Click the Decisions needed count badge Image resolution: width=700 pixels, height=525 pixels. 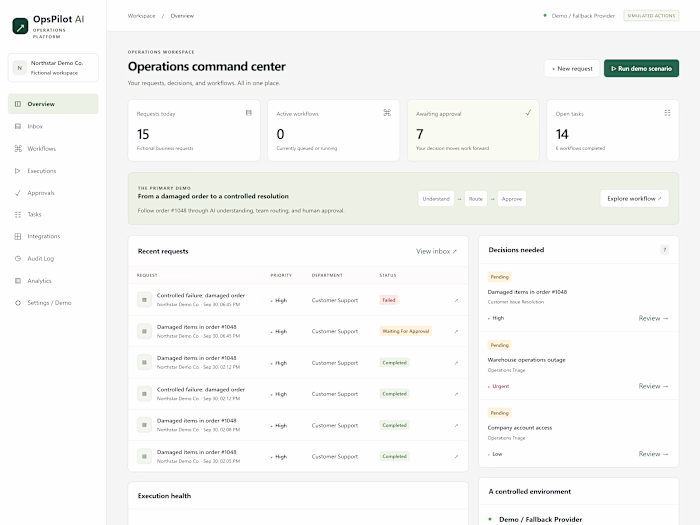(x=664, y=250)
